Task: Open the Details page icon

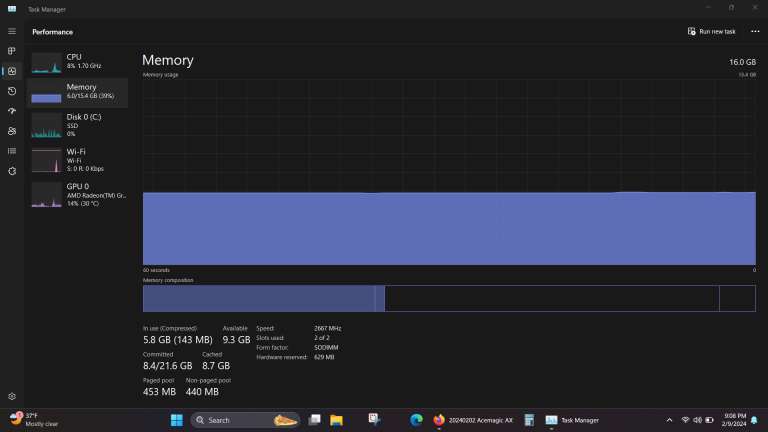Action: click(12, 151)
